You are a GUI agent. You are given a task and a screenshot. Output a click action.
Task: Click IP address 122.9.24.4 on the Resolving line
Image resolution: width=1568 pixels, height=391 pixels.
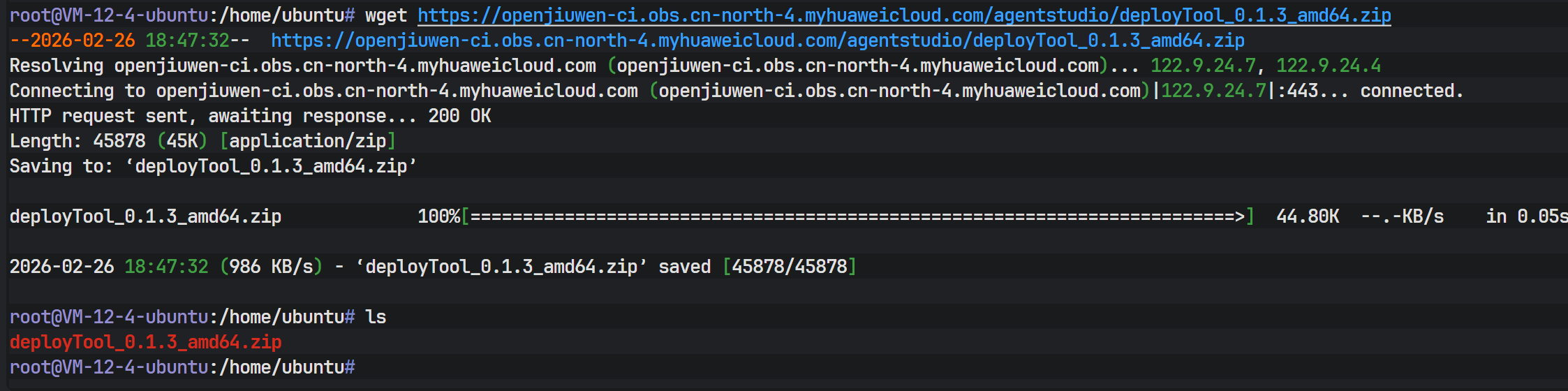point(1328,66)
